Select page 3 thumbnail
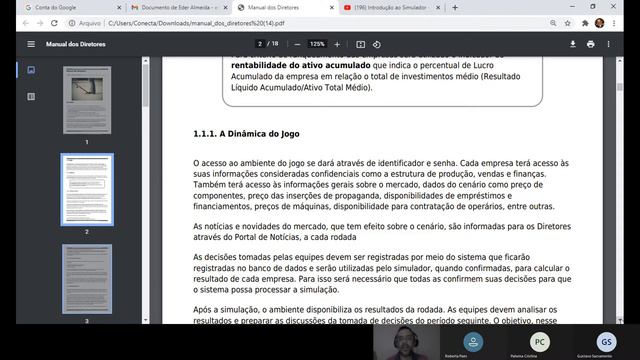640x360 pixels. (87, 279)
